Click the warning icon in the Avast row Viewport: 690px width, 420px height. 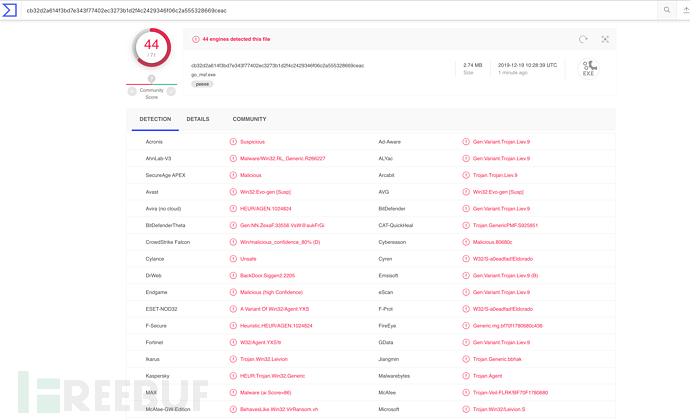point(233,192)
